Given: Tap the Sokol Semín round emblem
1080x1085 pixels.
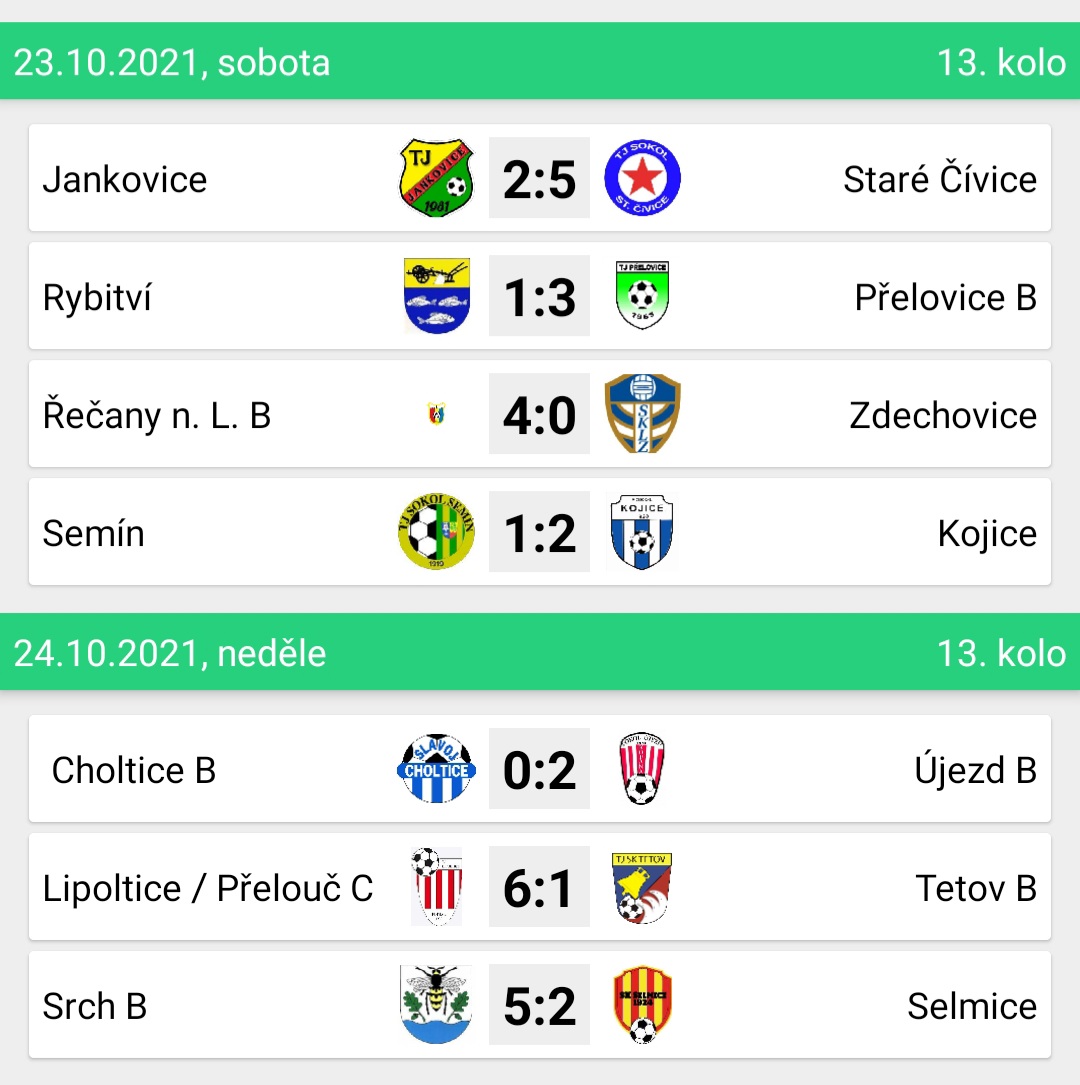Looking at the screenshot, I should (437, 531).
